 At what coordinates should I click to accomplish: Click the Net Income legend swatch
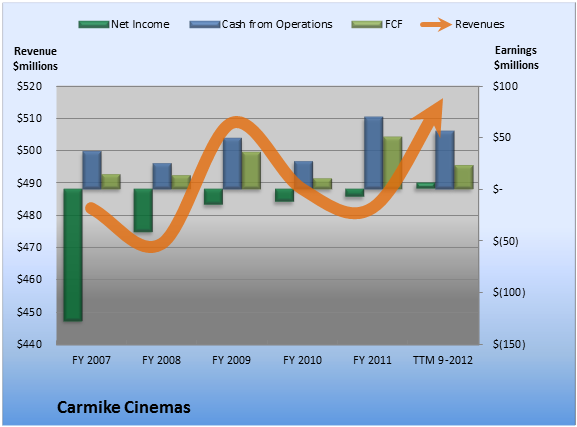tap(94, 25)
